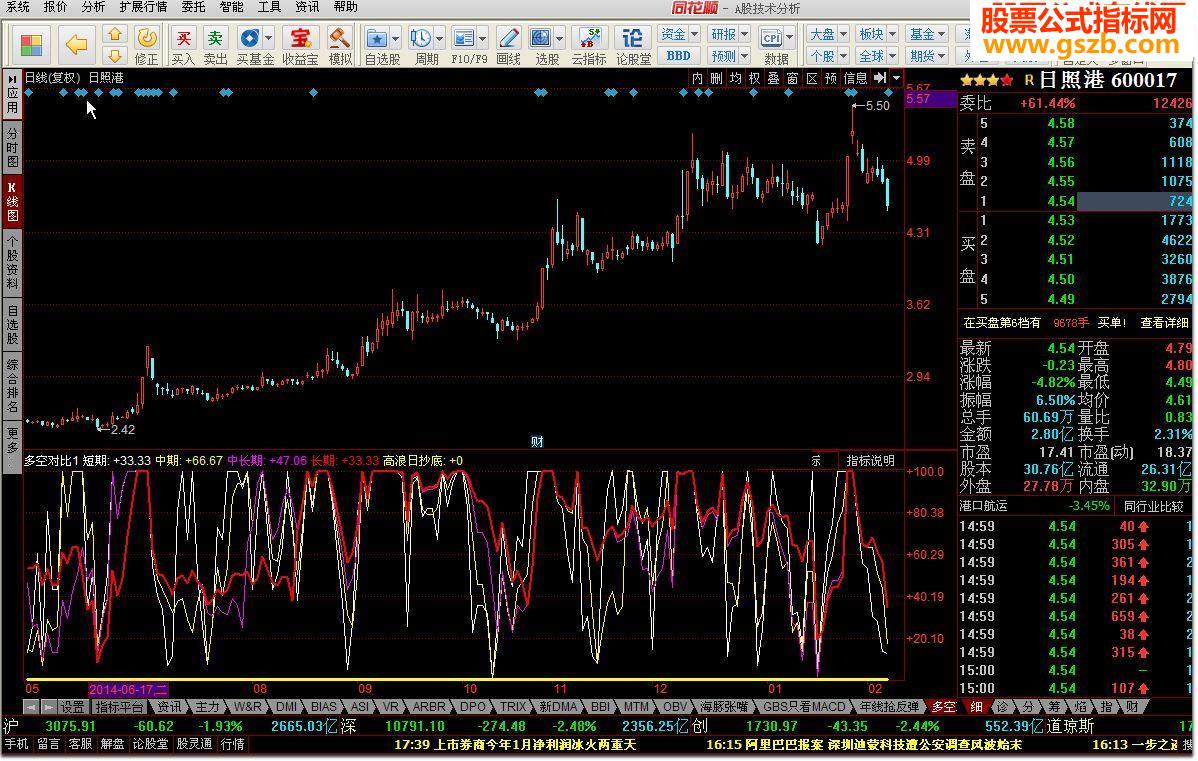The width and height of the screenshot is (1198, 761).
Task: Open the 云指标 cloud indicator icon
Action: click(588, 44)
